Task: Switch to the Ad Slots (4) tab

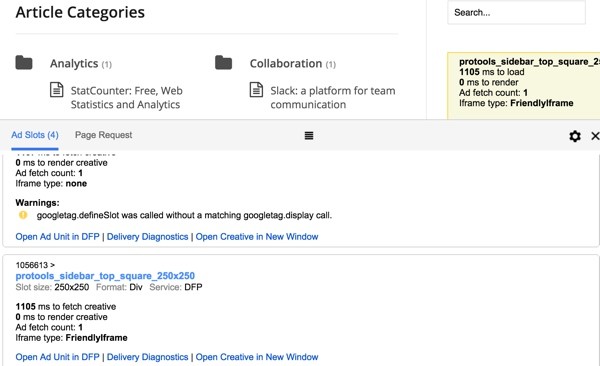Action: click(35, 135)
